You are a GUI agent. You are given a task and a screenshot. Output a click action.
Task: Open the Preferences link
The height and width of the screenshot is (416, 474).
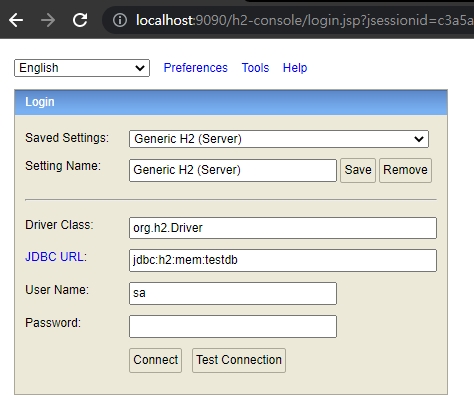[195, 68]
